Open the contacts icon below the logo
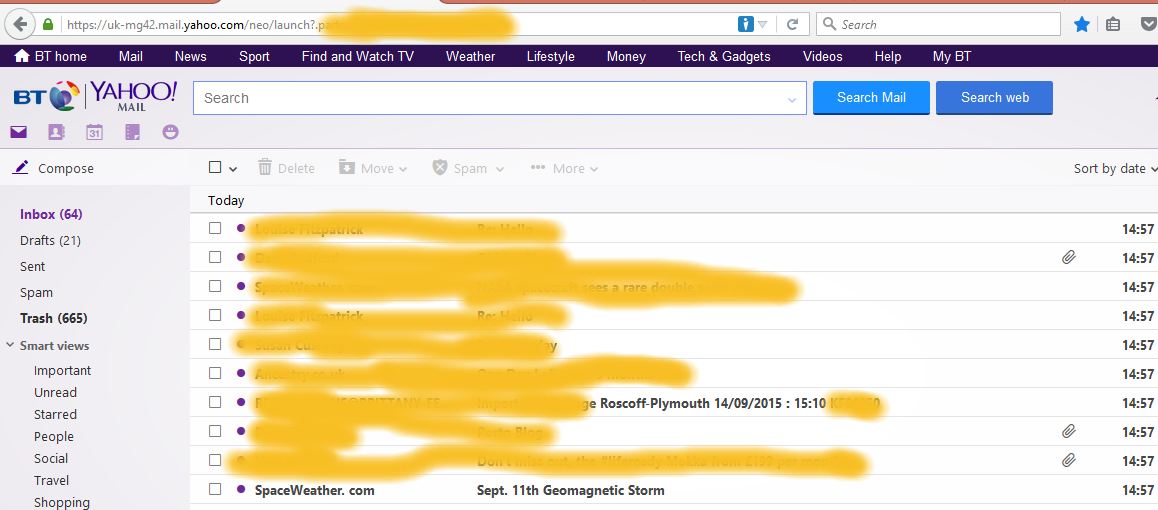This screenshot has height=510, width=1158. pos(56,132)
